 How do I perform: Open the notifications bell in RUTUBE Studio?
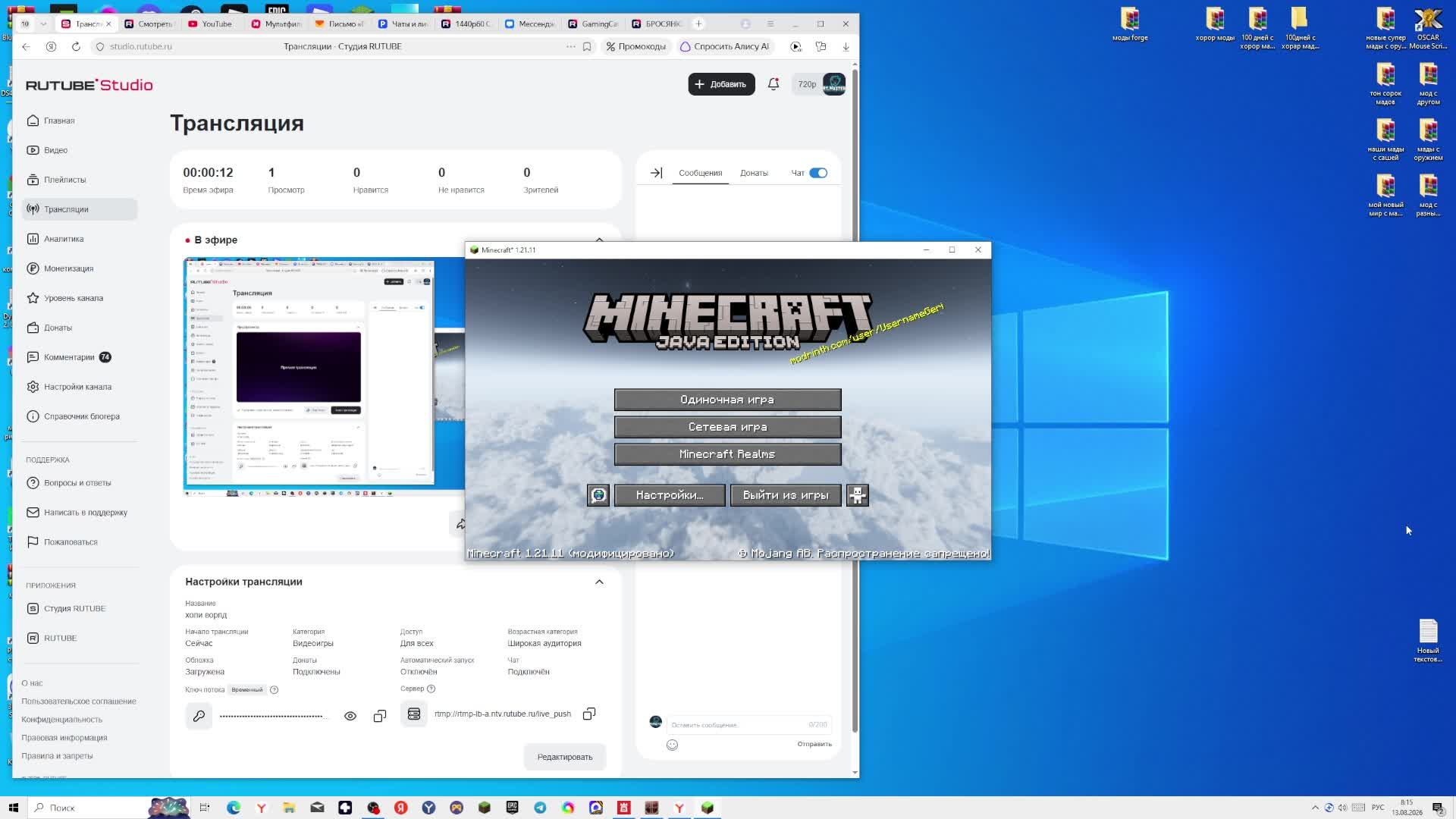click(x=773, y=84)
